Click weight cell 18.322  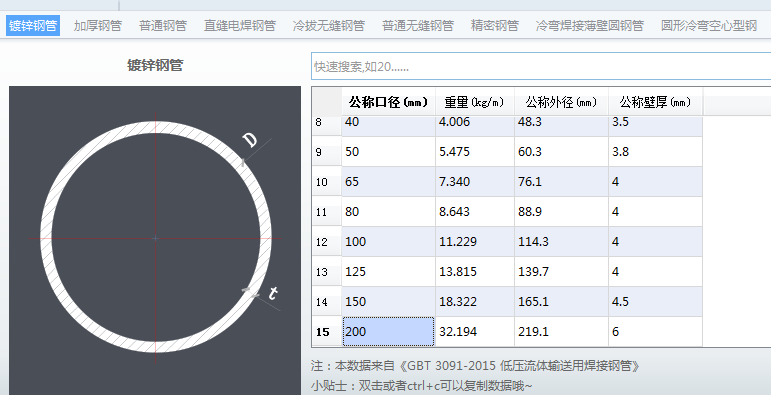click(474, 302)
